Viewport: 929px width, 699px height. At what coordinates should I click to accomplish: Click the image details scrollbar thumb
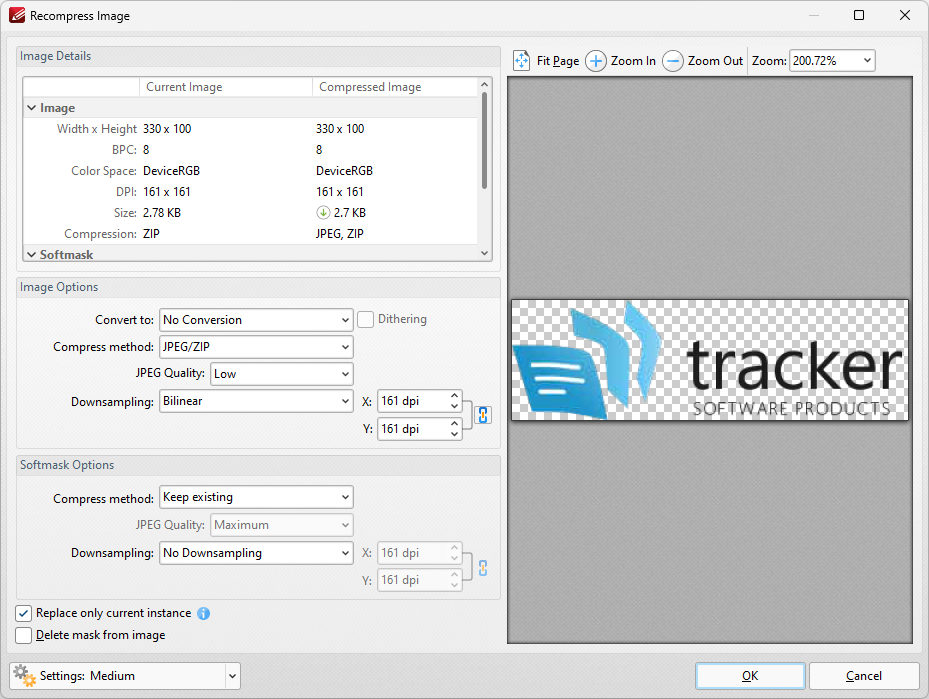485,141
